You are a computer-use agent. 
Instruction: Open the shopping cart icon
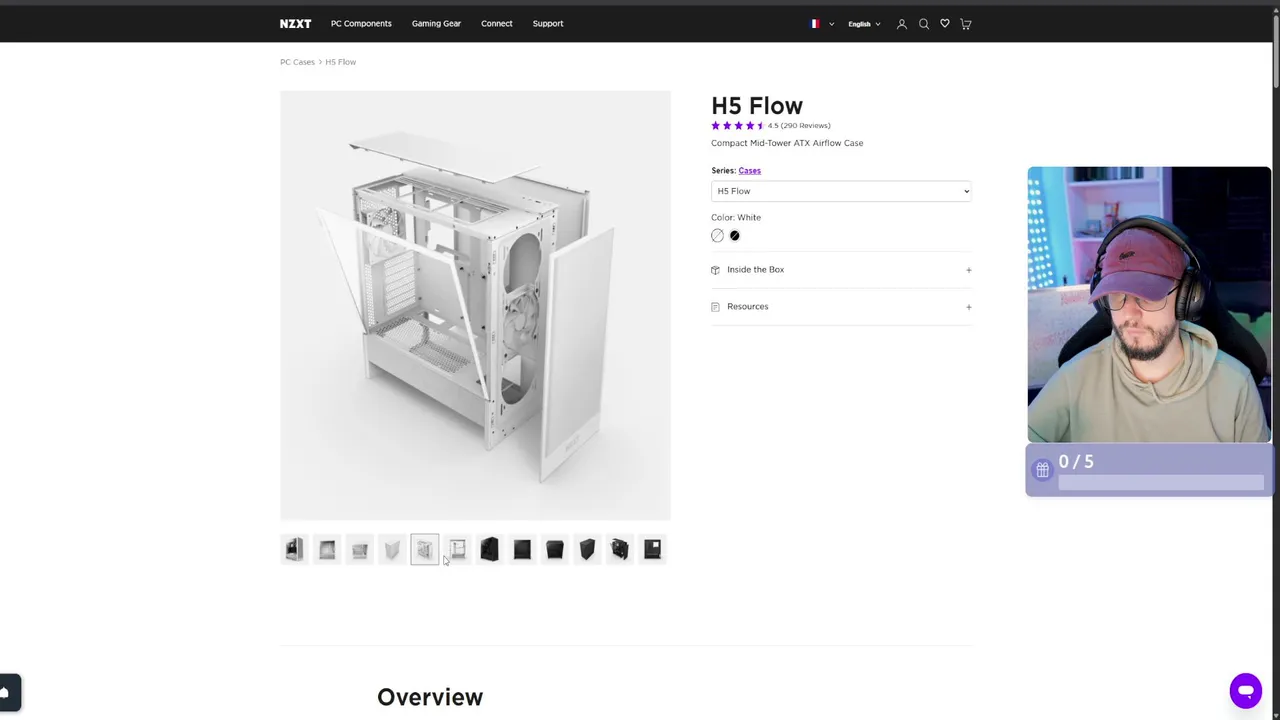966,24
